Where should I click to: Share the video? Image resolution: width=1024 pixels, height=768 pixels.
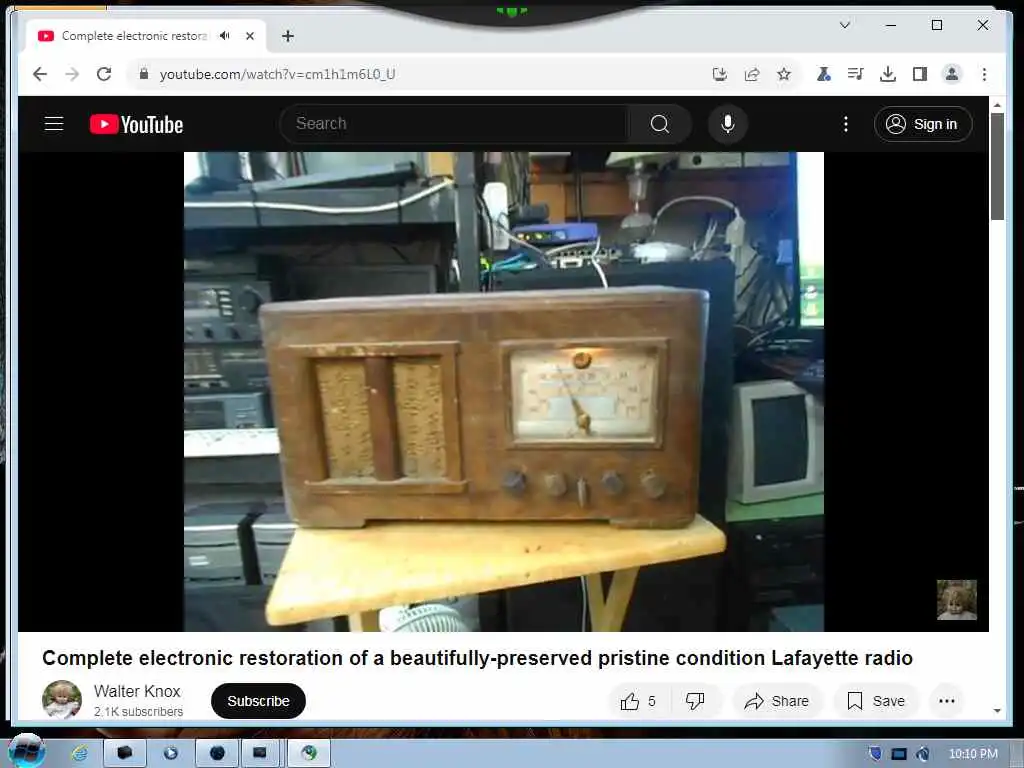(776, 701)
